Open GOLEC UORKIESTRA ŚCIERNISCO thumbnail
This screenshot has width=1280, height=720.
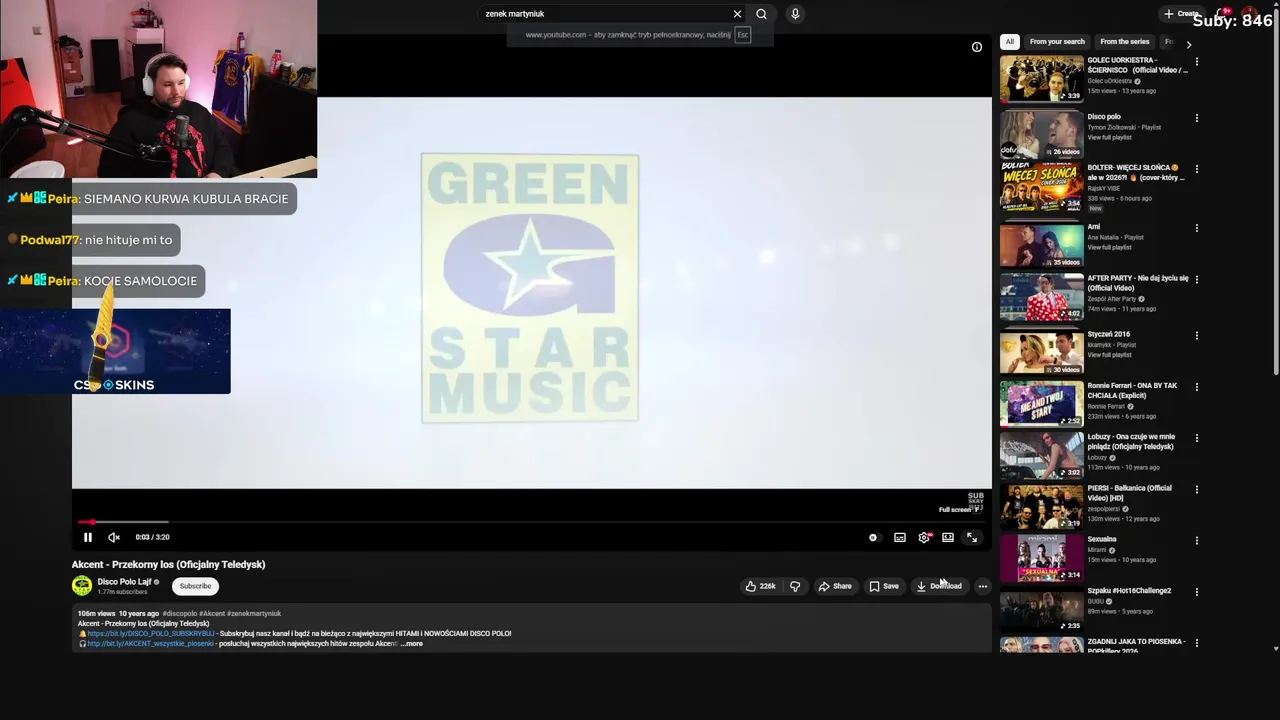click(x=1041, y=78)
